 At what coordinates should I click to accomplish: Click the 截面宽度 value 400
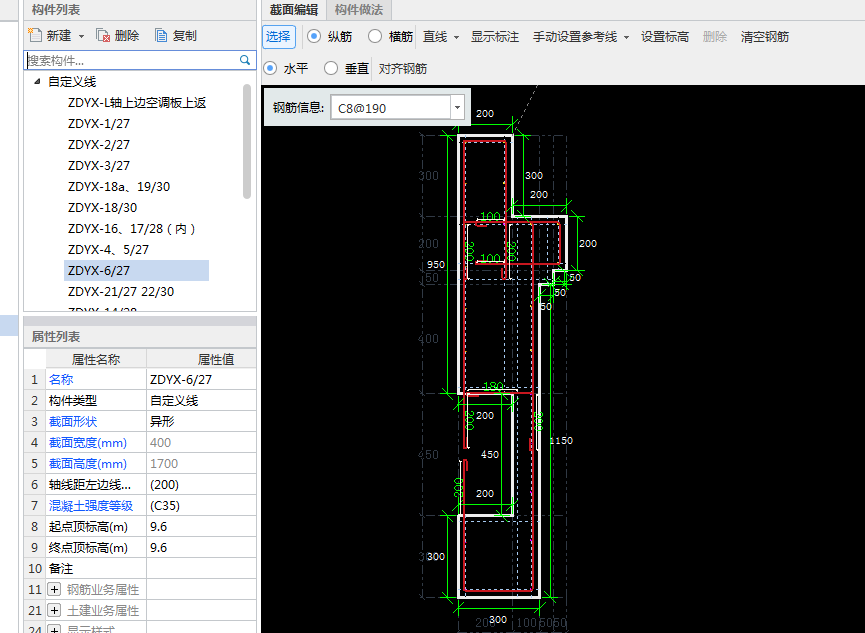(x=201, y=443)
